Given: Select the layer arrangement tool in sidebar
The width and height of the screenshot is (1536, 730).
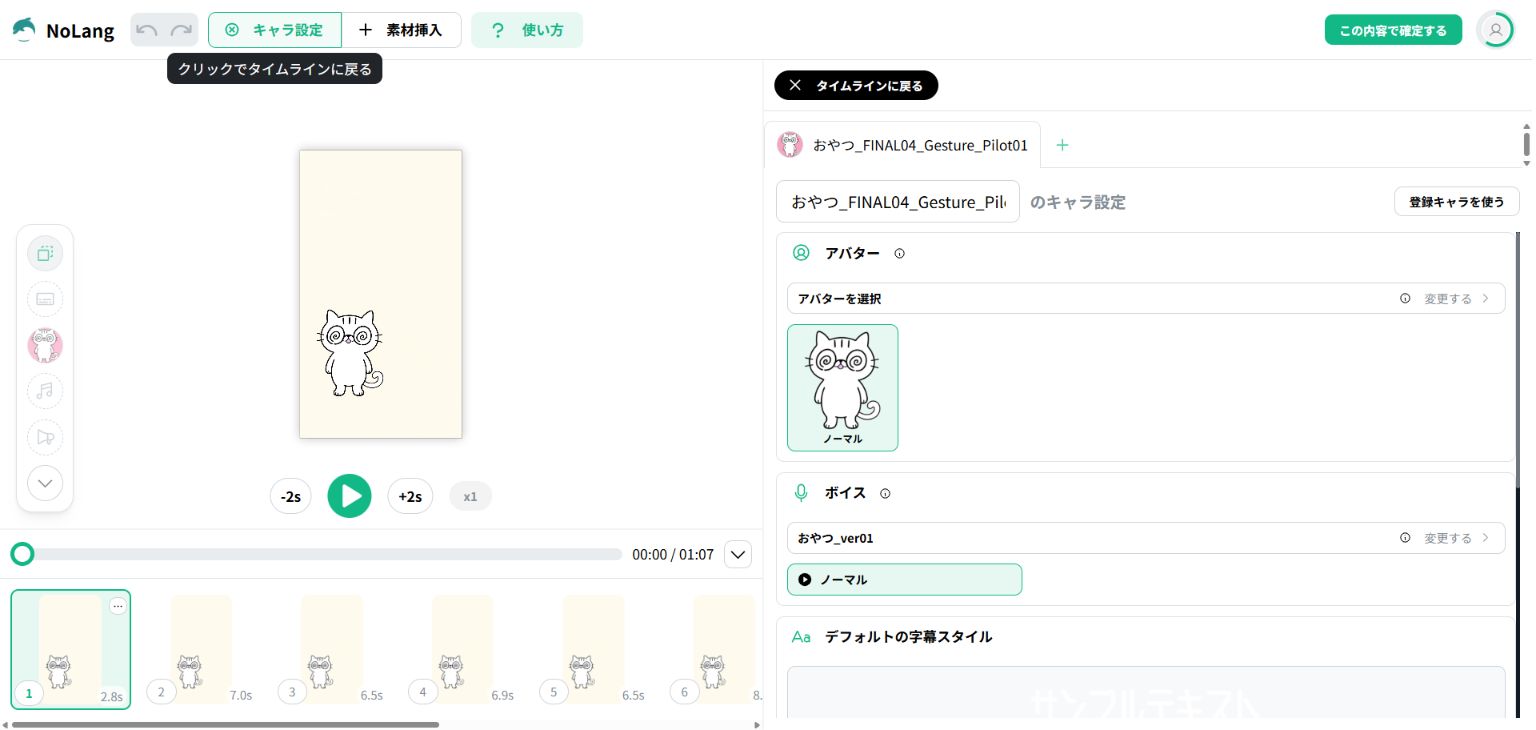Looking at the screenshot, I should 45,254.
